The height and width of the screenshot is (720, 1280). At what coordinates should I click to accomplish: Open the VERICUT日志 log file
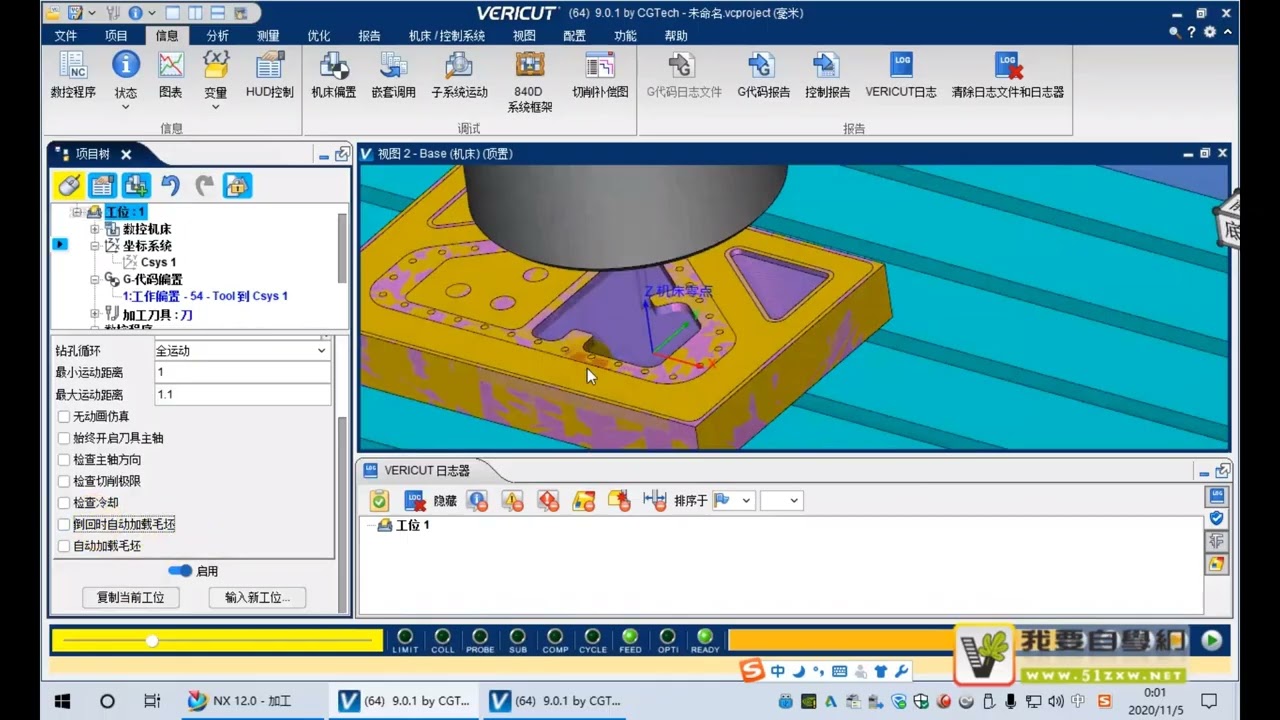tap(901, 75)
